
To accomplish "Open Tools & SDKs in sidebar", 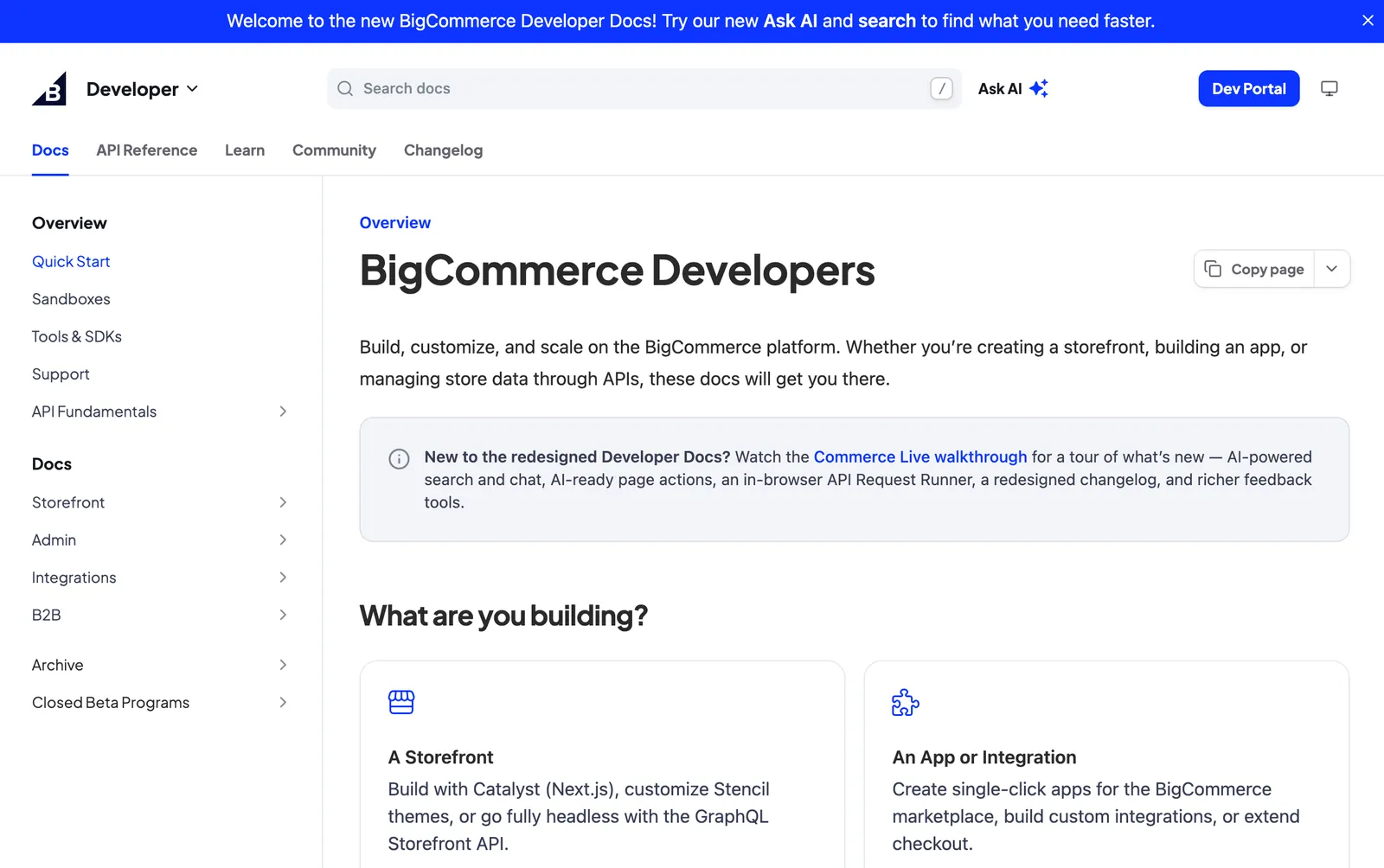I will (77, 336).
